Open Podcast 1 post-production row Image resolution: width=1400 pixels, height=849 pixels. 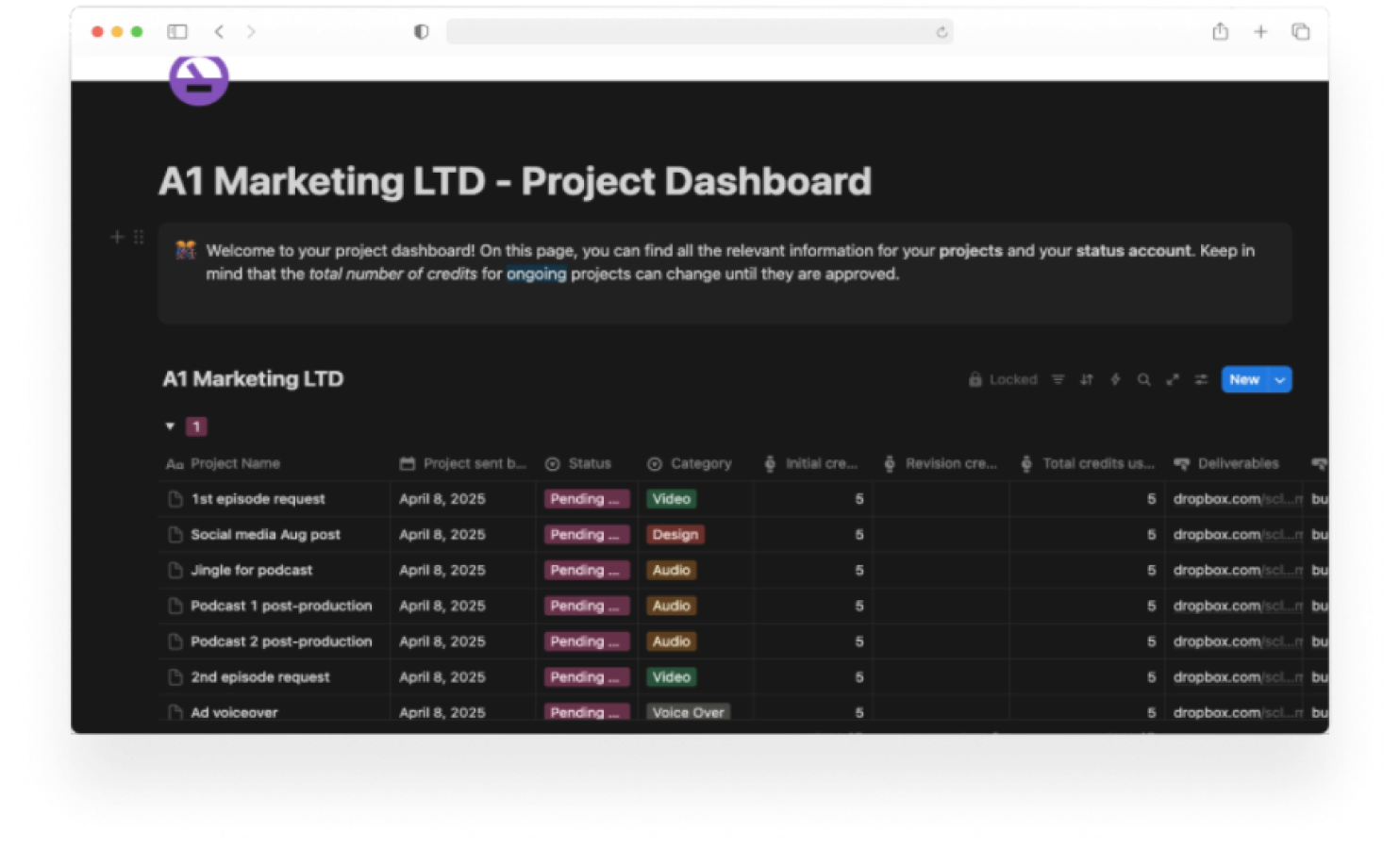click(281, 606)
